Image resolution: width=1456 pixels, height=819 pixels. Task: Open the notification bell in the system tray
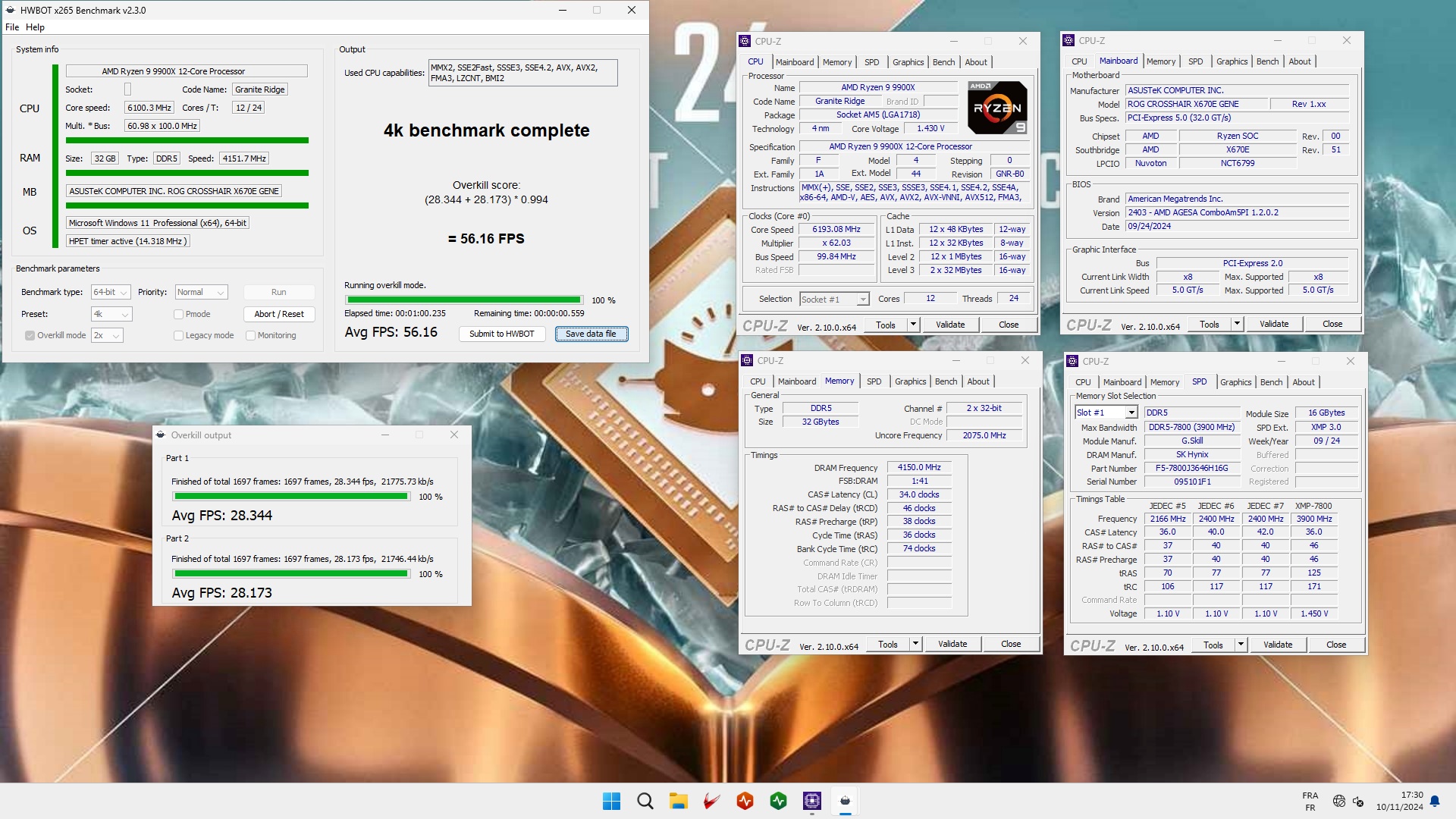[x=1435, y=801]
